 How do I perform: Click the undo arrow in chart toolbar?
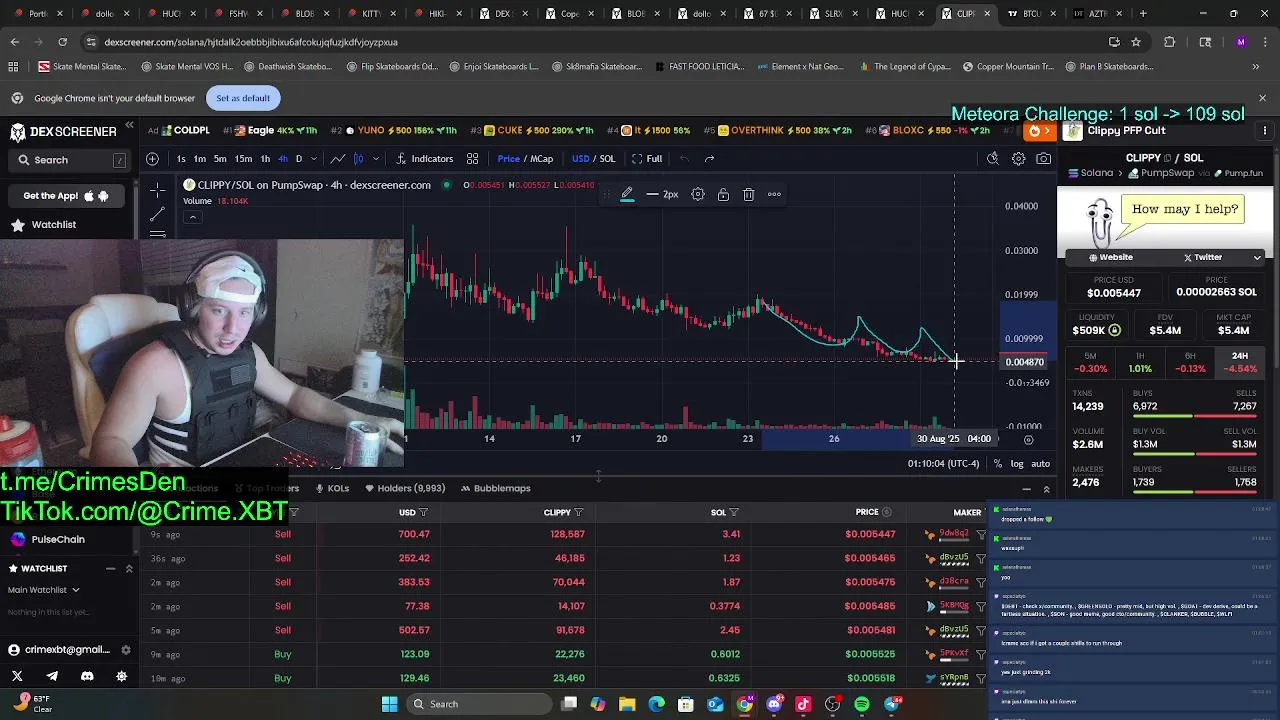tap(684, 158)
